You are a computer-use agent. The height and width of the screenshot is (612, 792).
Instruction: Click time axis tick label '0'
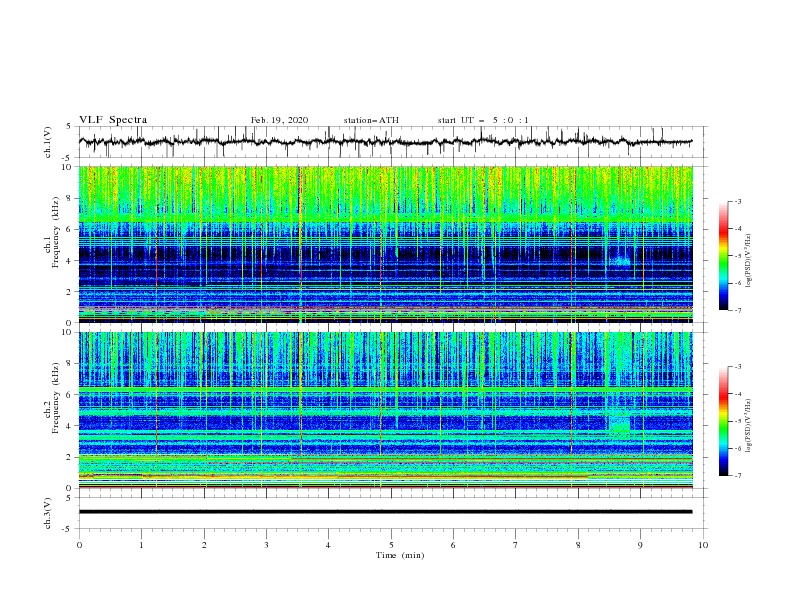[79, 545]
